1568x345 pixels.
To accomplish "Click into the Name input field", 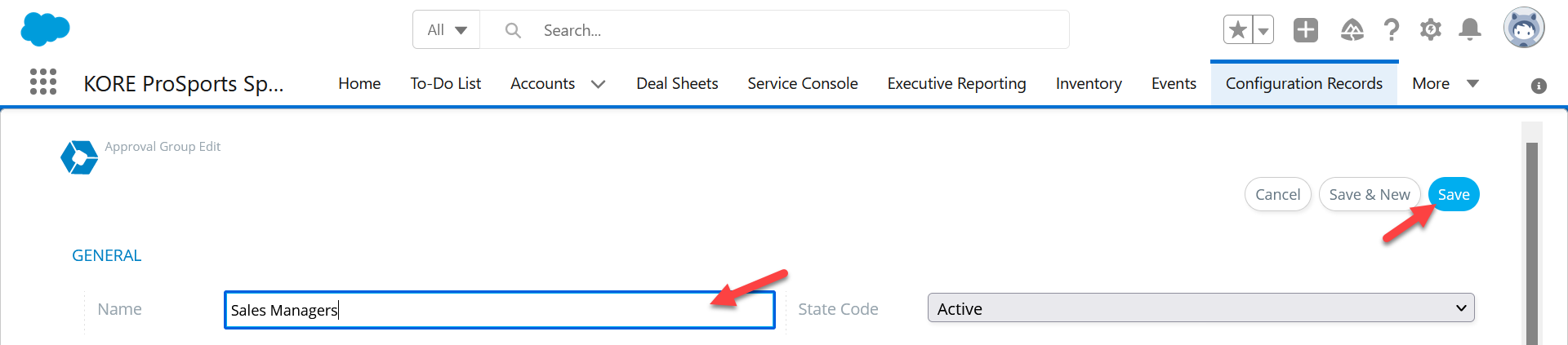I will 500,310.
